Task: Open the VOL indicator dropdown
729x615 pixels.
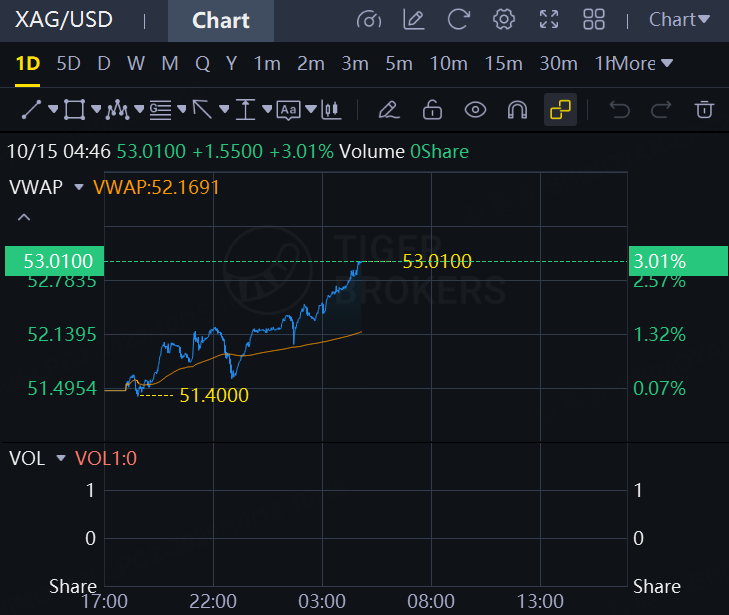Action: (60, 458)
